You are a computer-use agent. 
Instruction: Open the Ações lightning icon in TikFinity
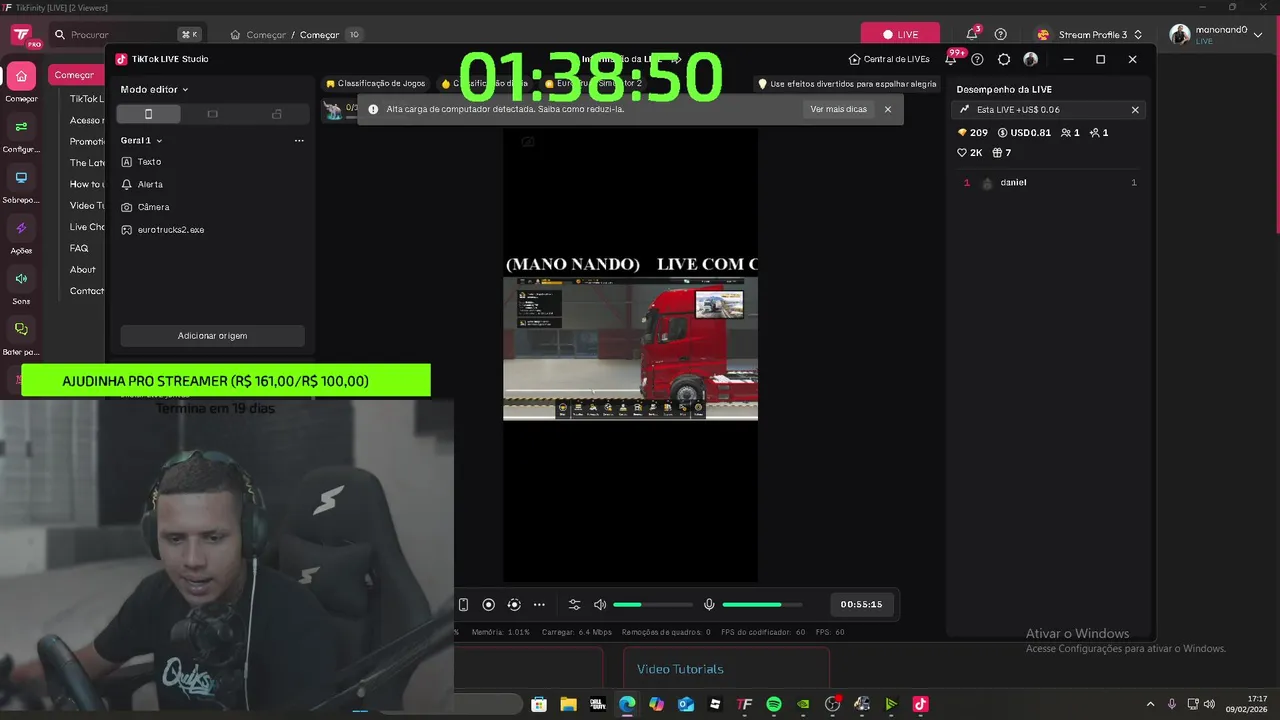click(21, 228)
